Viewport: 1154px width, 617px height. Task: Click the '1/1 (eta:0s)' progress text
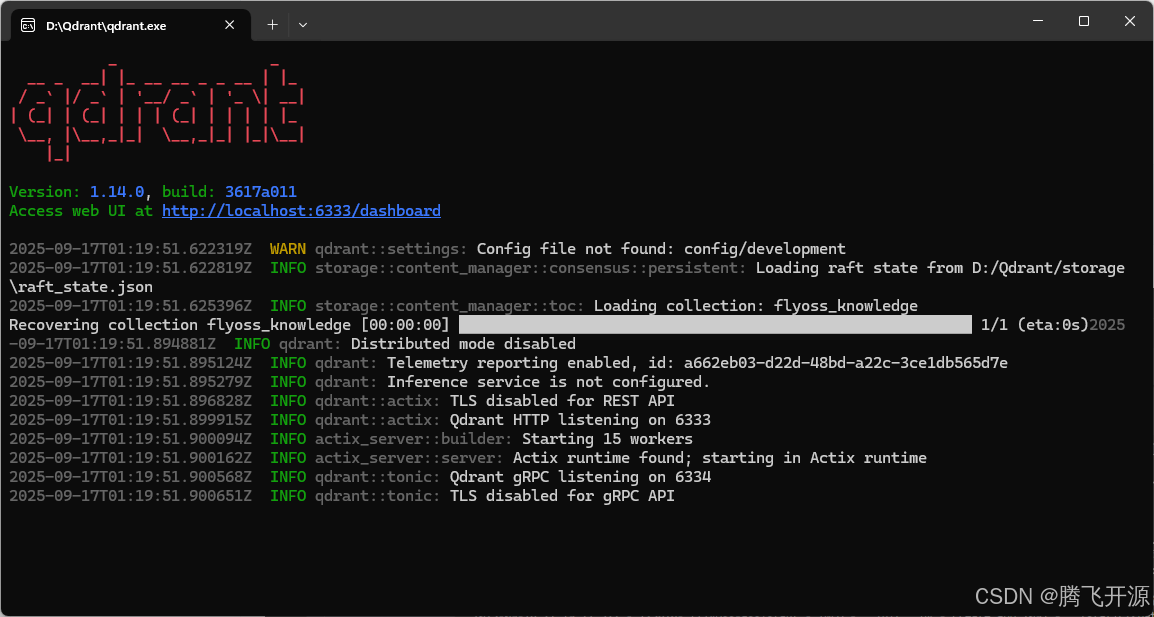pyautogui.click(x=1035, y=325)
